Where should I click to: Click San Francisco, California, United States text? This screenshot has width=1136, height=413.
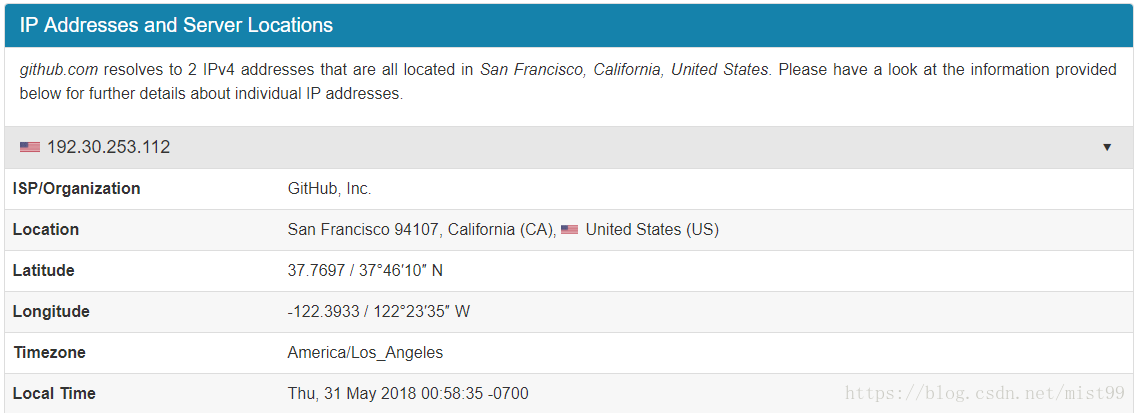tap(624, 70)
